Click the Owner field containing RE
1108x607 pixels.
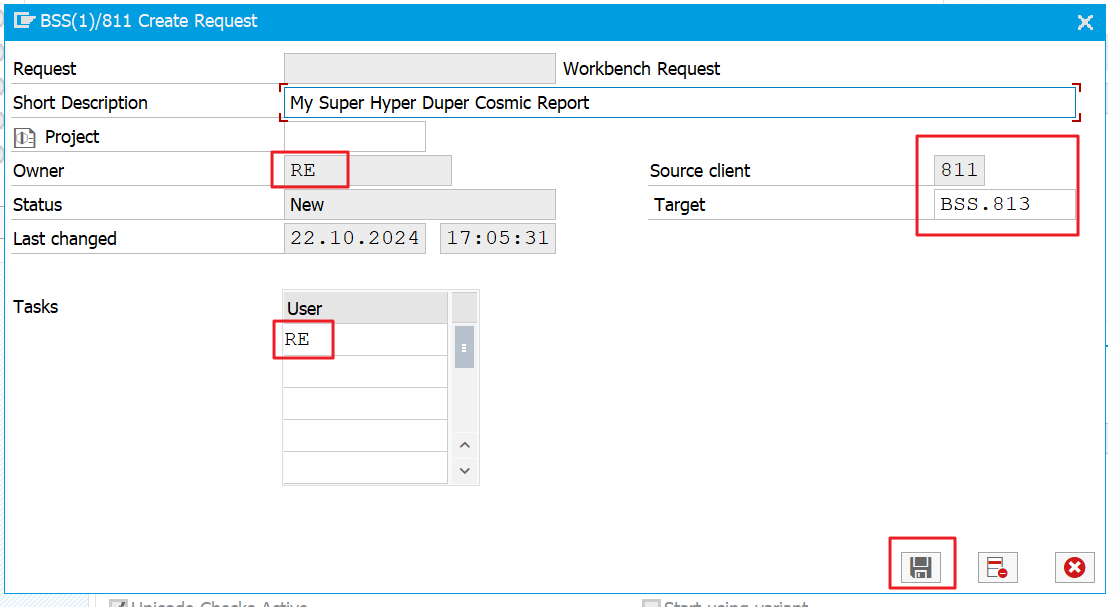pos(367,171)
